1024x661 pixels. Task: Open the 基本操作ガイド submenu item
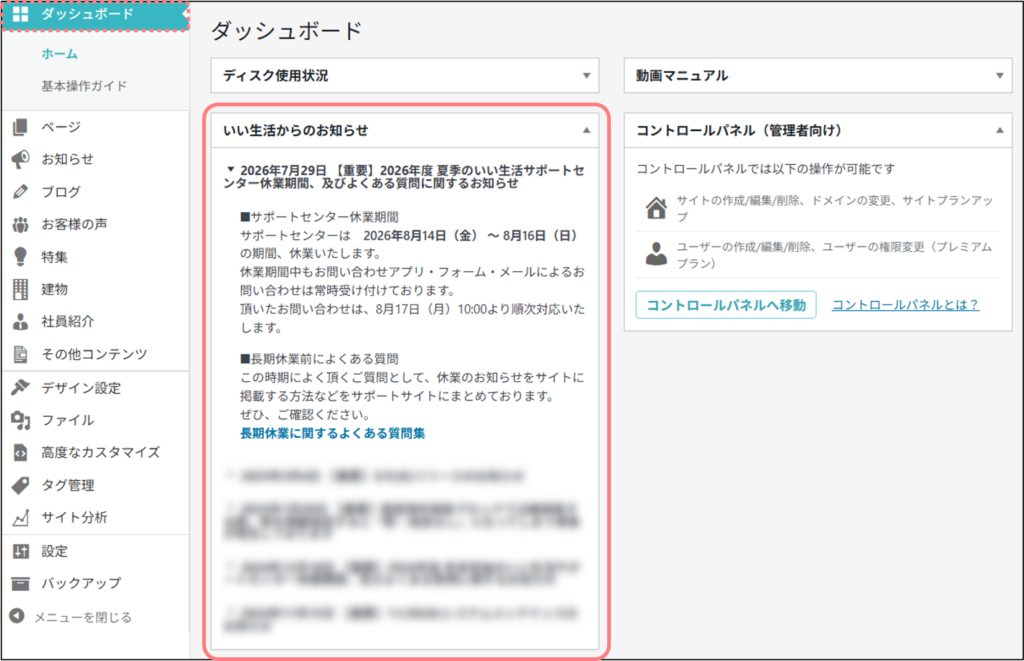84,86
